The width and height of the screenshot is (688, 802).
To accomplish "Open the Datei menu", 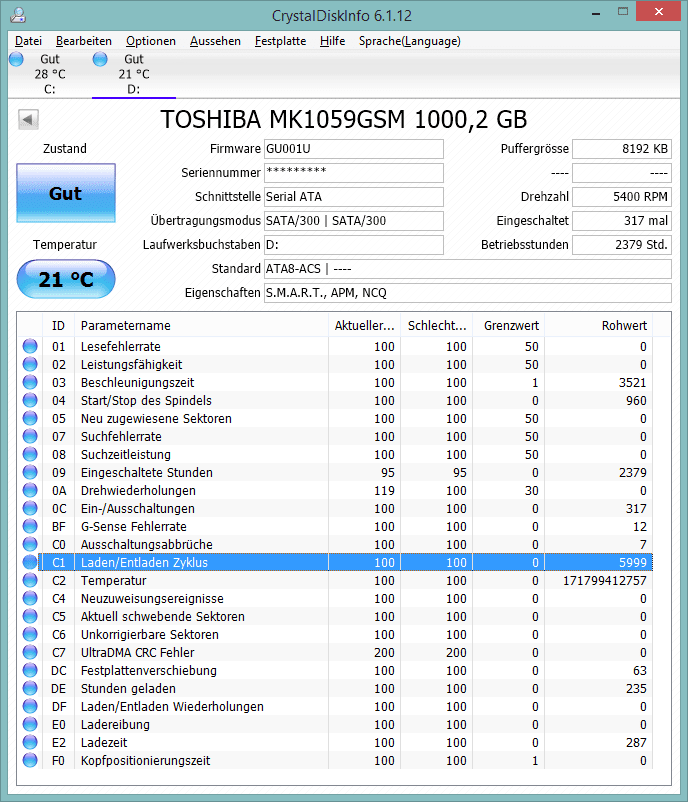I will click(x=28, y=41).
